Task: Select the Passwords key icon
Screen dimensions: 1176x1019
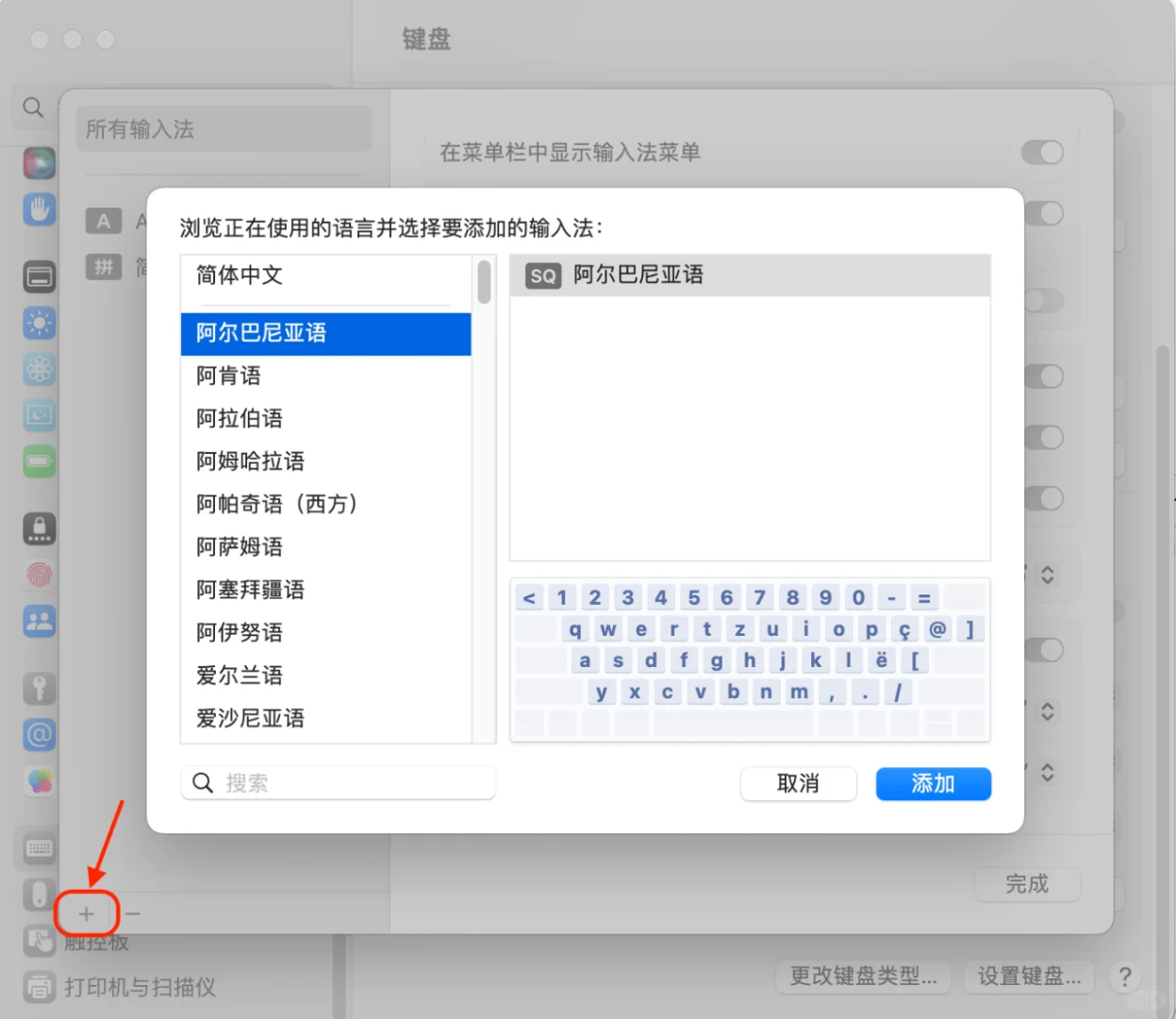Action: pyautogui.click(x=39, y=688)
